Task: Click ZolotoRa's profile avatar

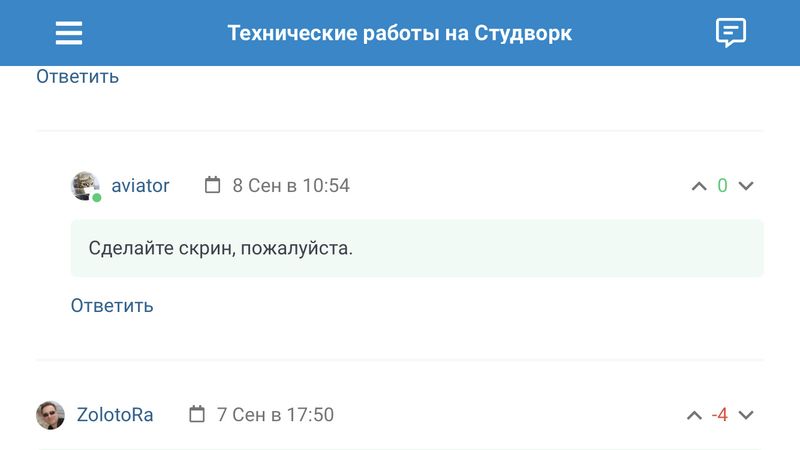Action: (51, 415)
